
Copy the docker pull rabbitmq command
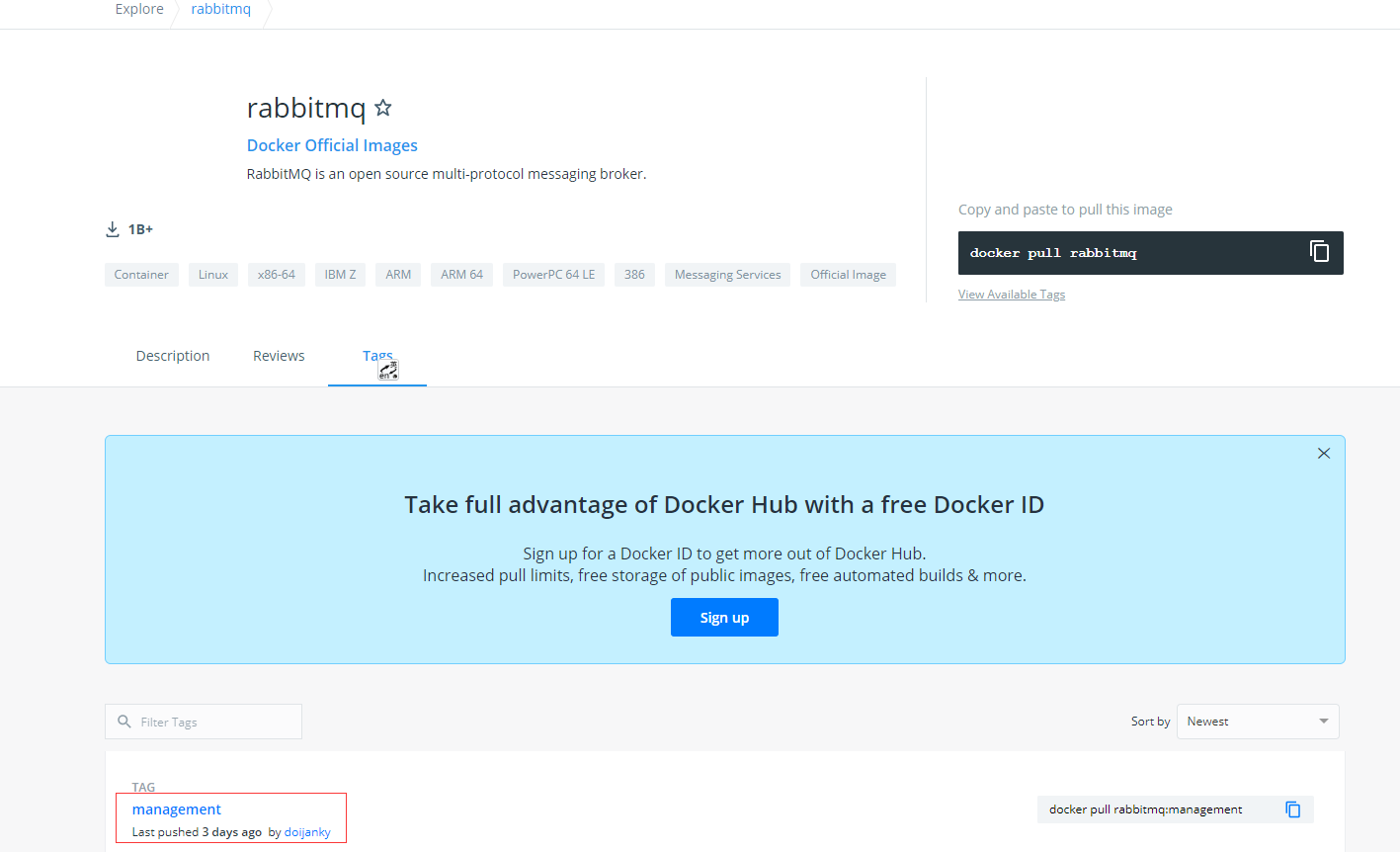point(1319,251)
